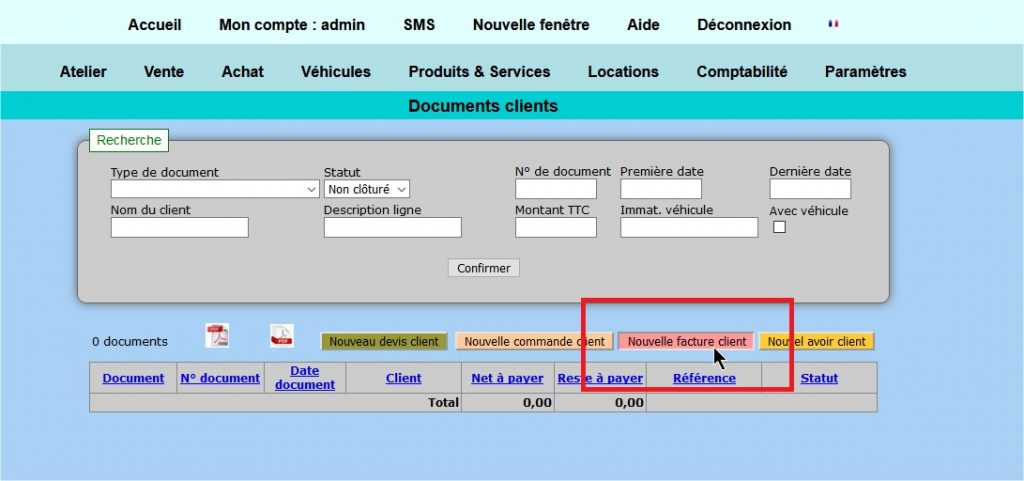Image resolution: width=1024 pixels, height=481 pixels.
Task: Click the first PDF export icon
Action: [217, 336]
